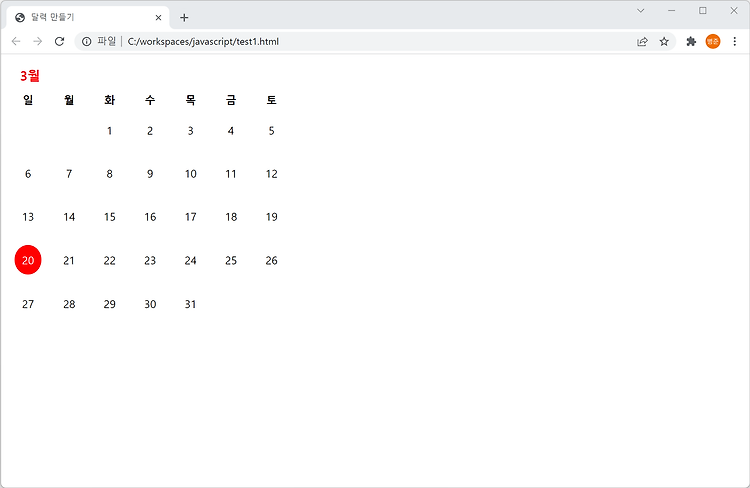Open Chrome's three-dot menu
This screenshot has height=488, width=750.
[x=735, y=42]
